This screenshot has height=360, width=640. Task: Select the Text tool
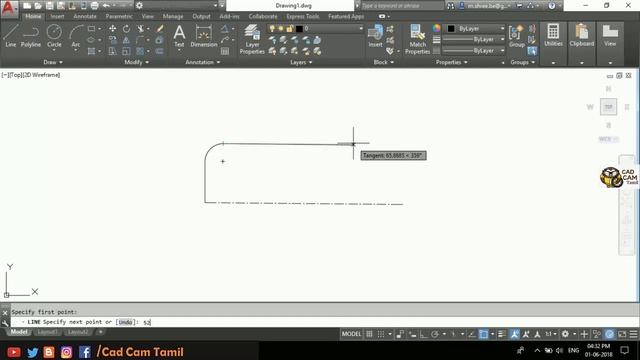tap(179, 36)
